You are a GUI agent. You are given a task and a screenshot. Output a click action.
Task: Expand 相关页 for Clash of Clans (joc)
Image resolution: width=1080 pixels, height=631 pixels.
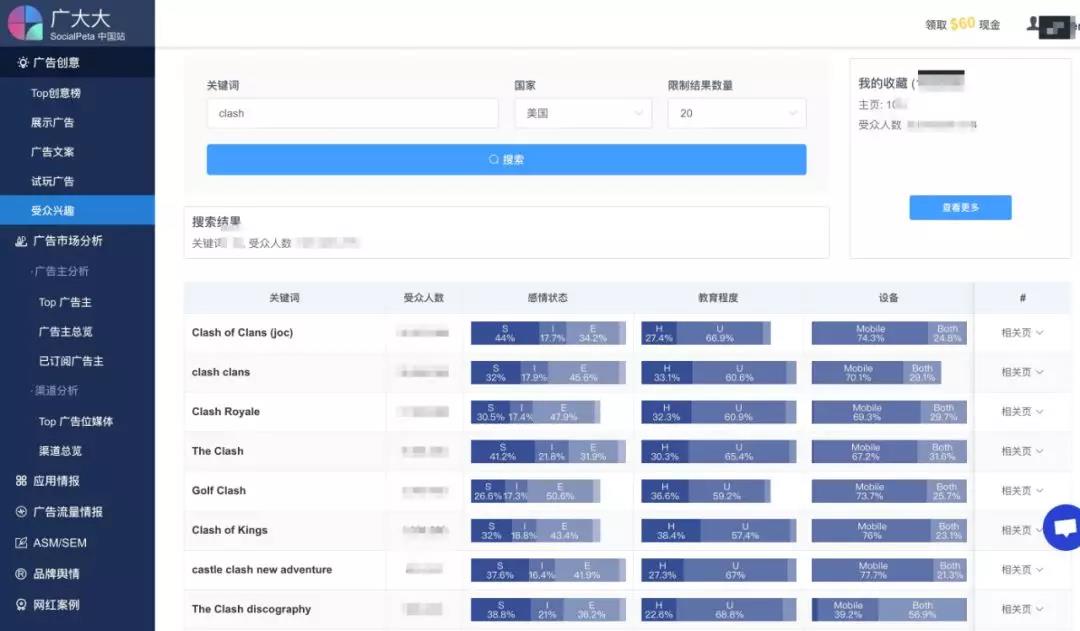(x=1022, y=333)
